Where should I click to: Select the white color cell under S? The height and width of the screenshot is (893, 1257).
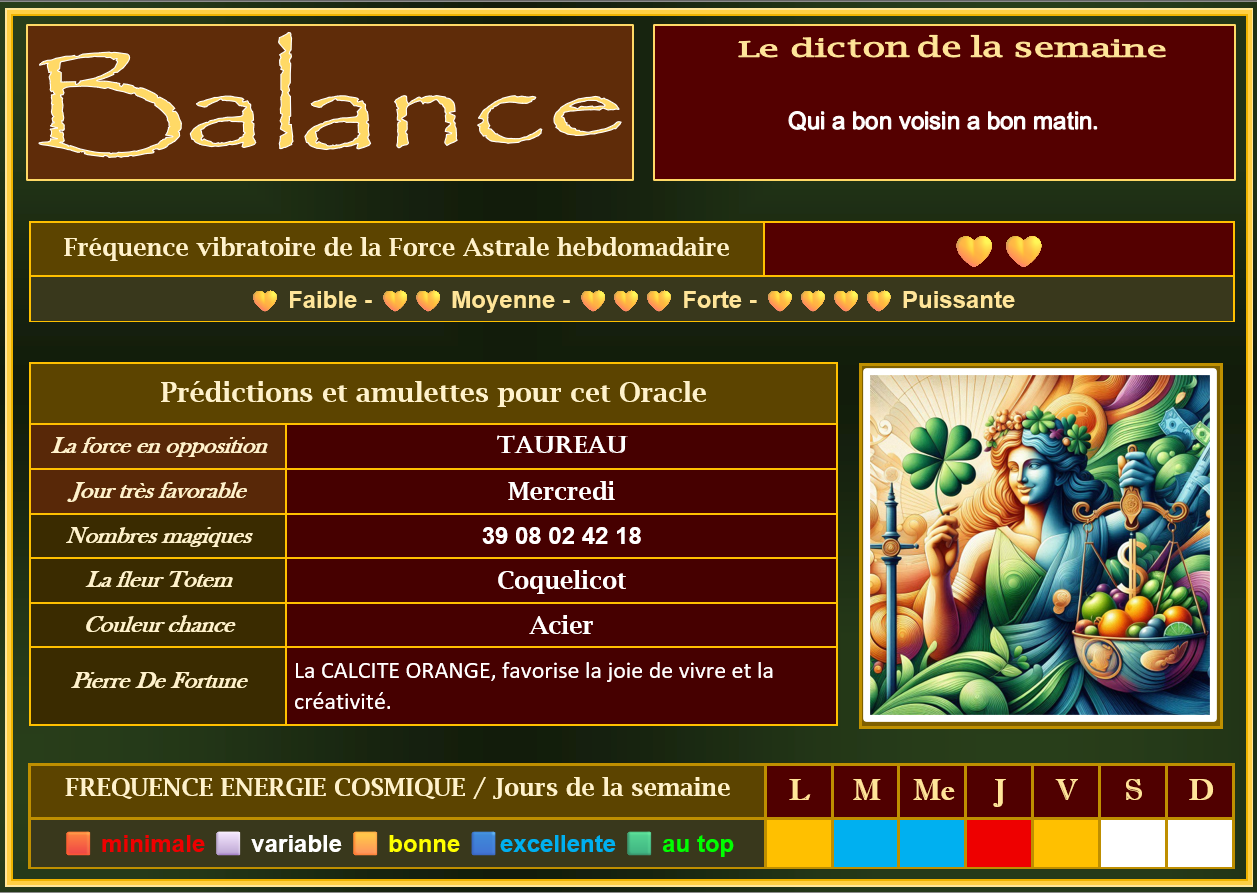tap(1133, 843)
